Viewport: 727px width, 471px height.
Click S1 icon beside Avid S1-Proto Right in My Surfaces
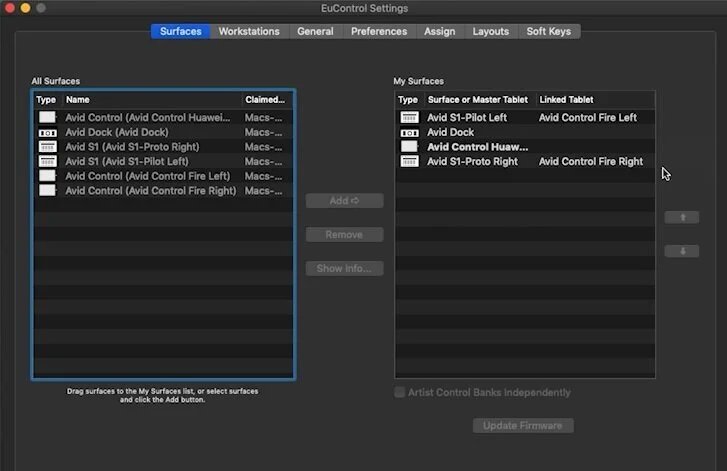coord(409,161)
